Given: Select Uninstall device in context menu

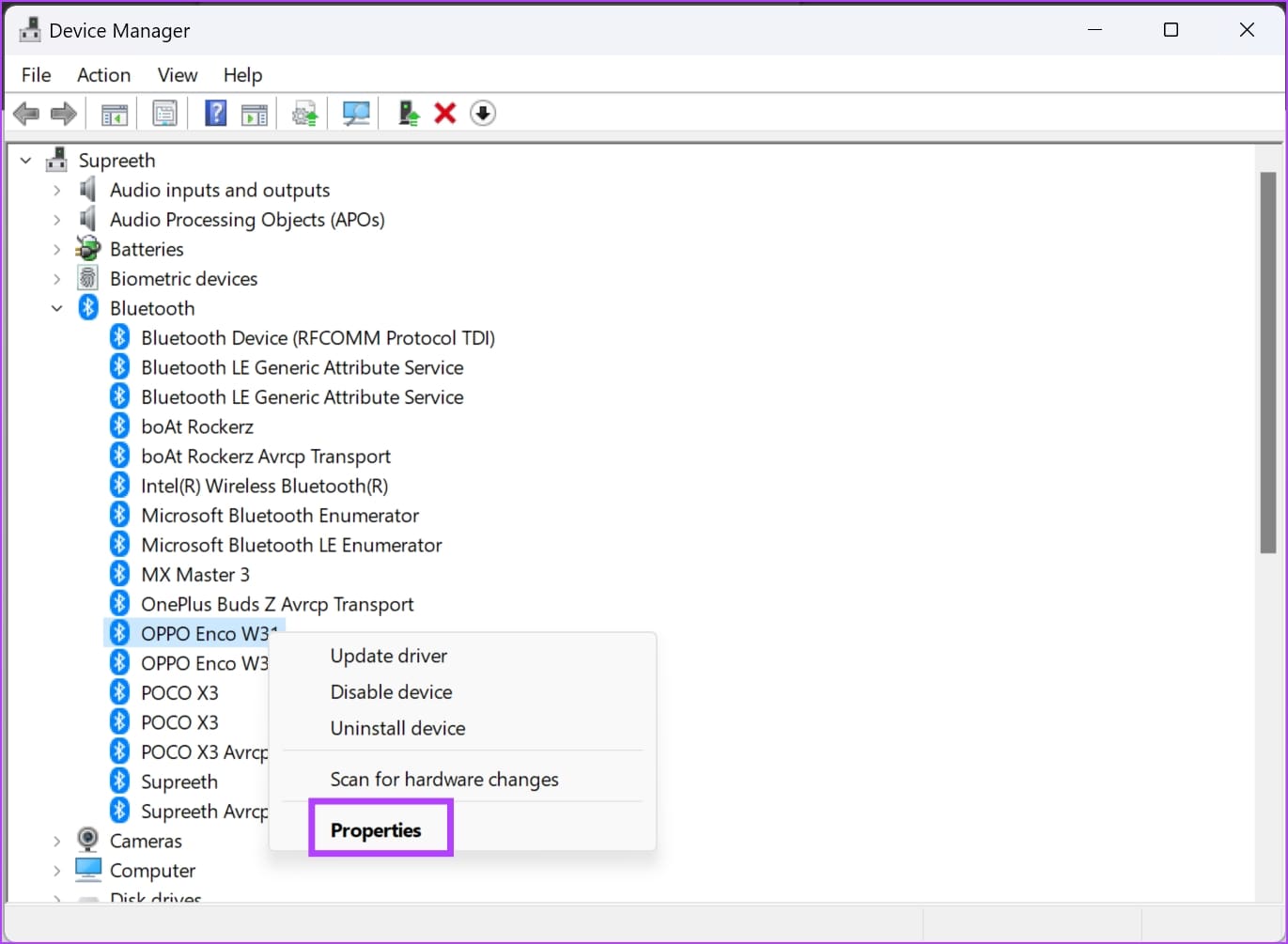Looking at the screenshot, I should click(x=397, y=728).
